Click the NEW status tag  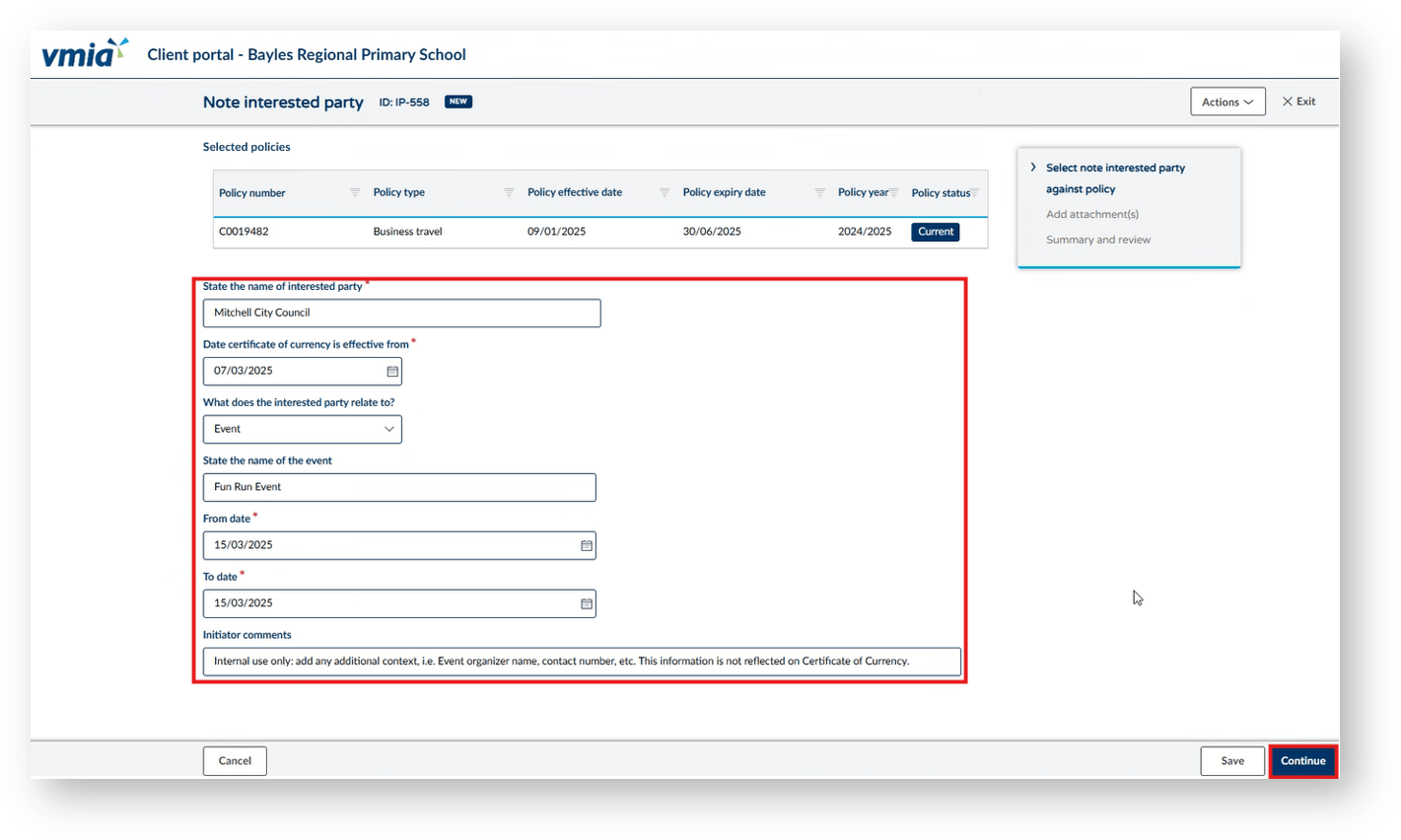point(458,102)
